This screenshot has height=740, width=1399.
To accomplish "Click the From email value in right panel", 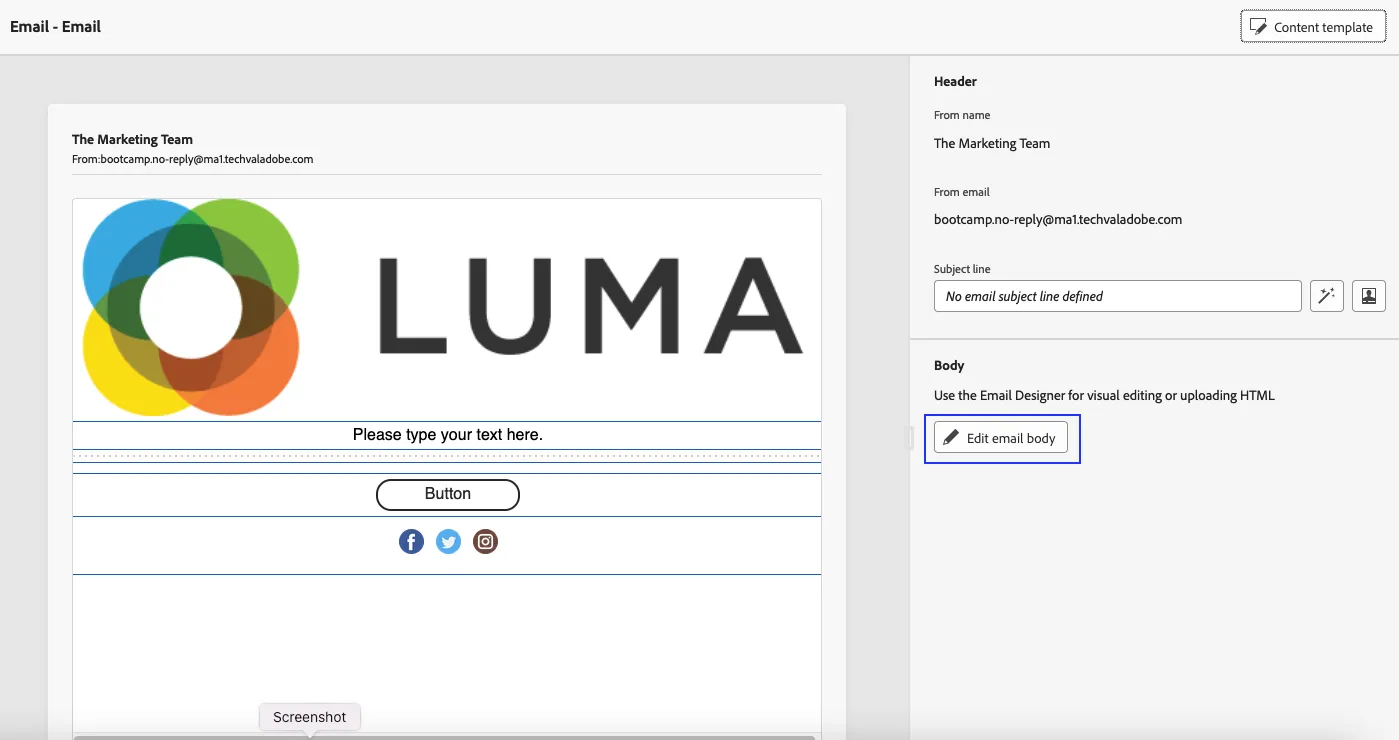I will [x=1058, y=219].
